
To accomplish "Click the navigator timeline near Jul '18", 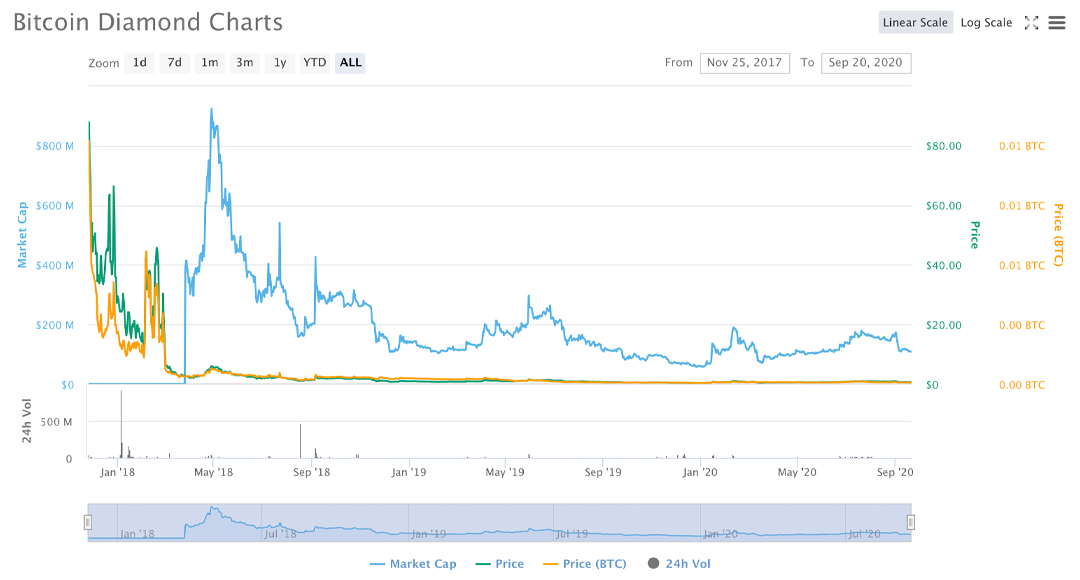I will point(280,533).
